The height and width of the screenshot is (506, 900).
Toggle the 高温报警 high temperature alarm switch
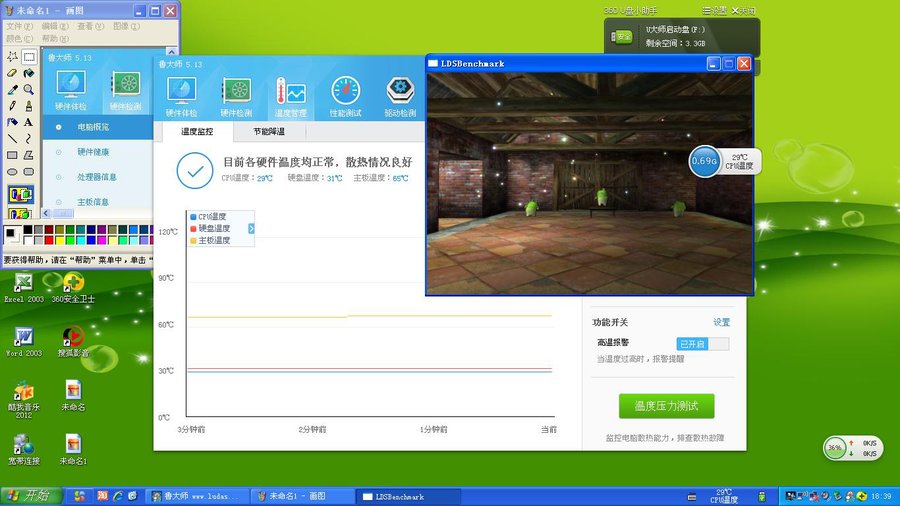pos(703,344)
